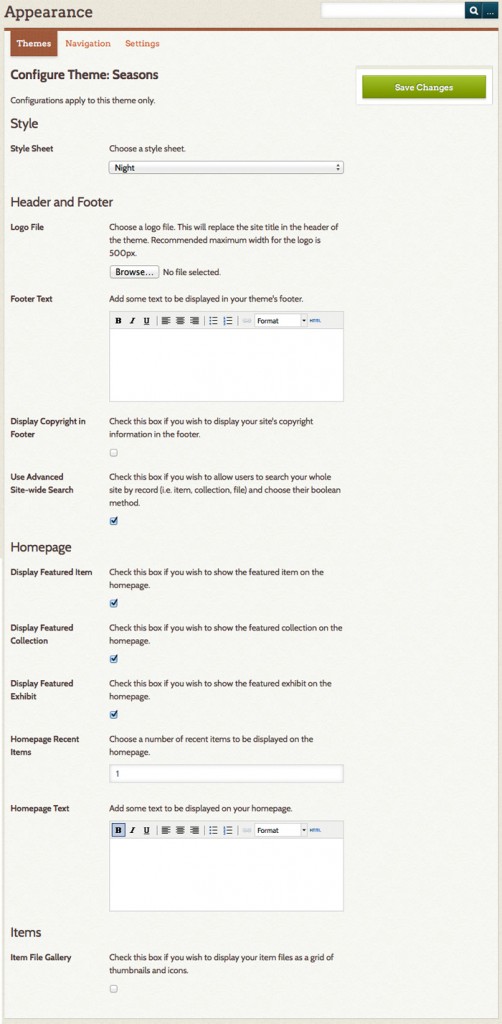Open HTML source in Homepage Text editor

tap(315, 830)
